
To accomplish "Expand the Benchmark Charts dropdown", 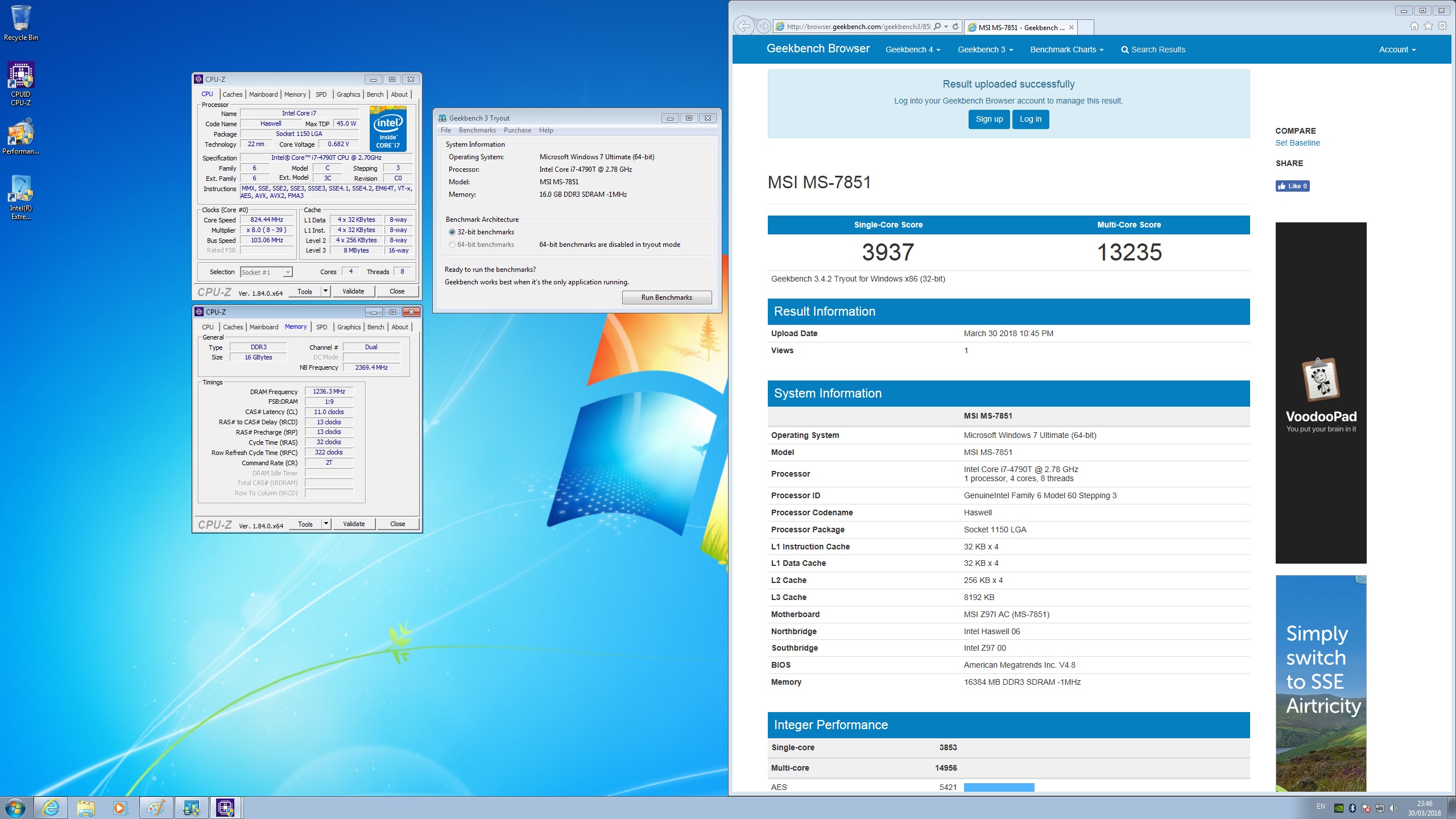I will [1067, 49].
